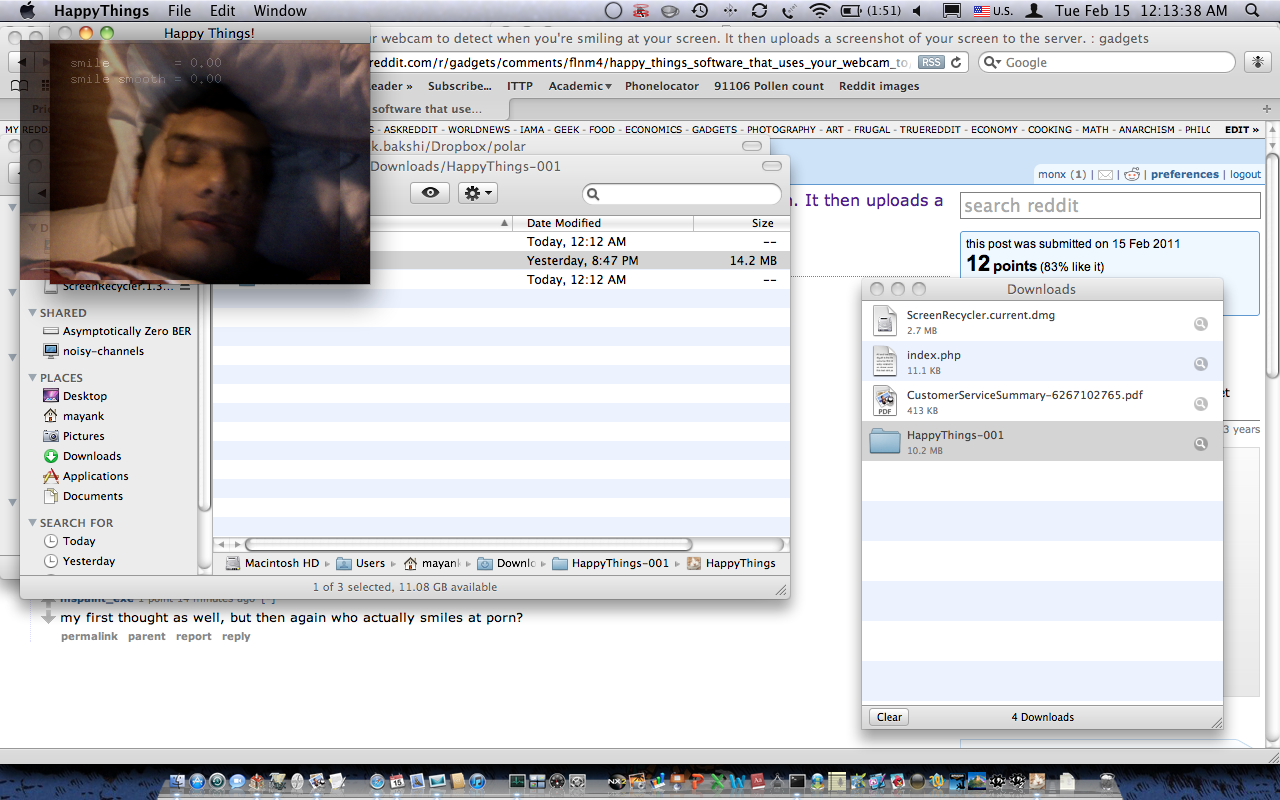Click the magnifier icon beside HappyThings-001
Viewport: 1280px width, 800px height.
[x=1200, y=444]
